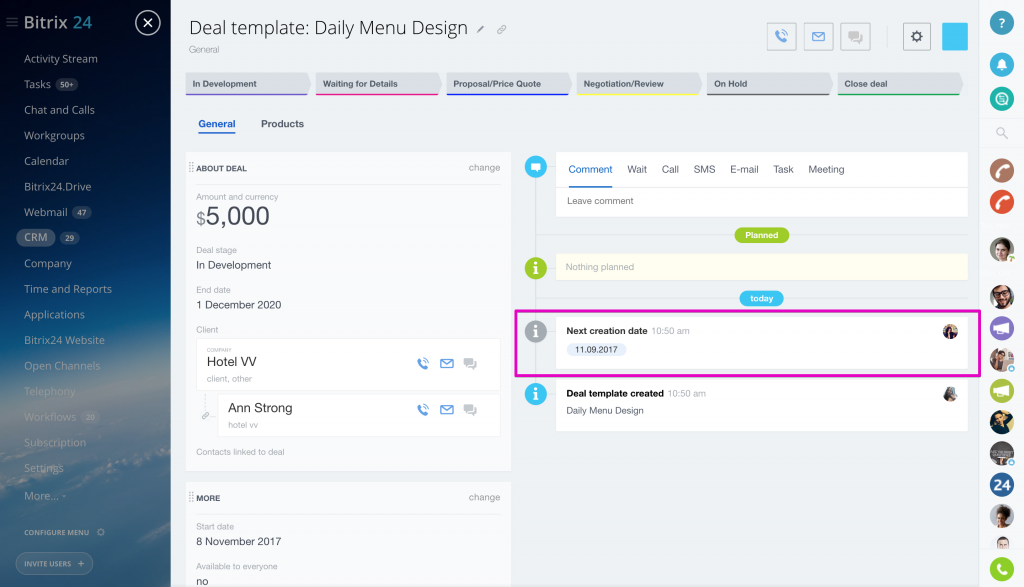Close the deal template slider panel
This screenshot has height=587, width=1024.
pos(148,23)
